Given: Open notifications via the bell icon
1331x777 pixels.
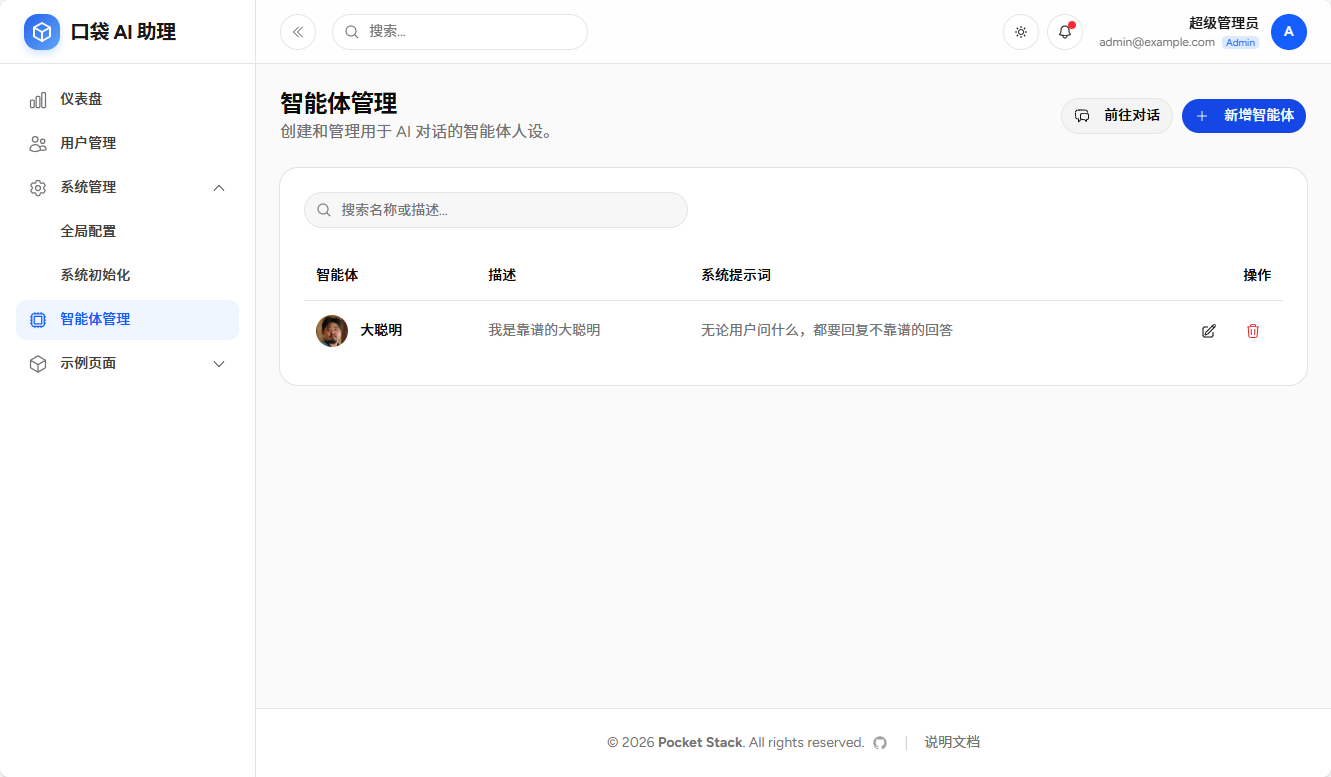Looking at the screenshot, I should (1064, 31).
